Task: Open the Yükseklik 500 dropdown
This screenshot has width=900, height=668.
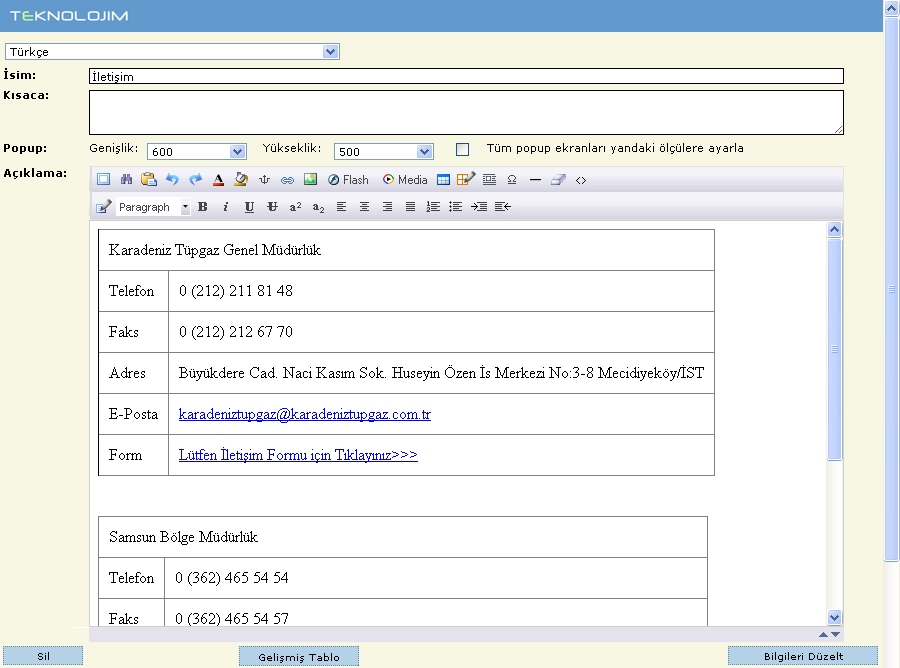Action: point(383,152)
